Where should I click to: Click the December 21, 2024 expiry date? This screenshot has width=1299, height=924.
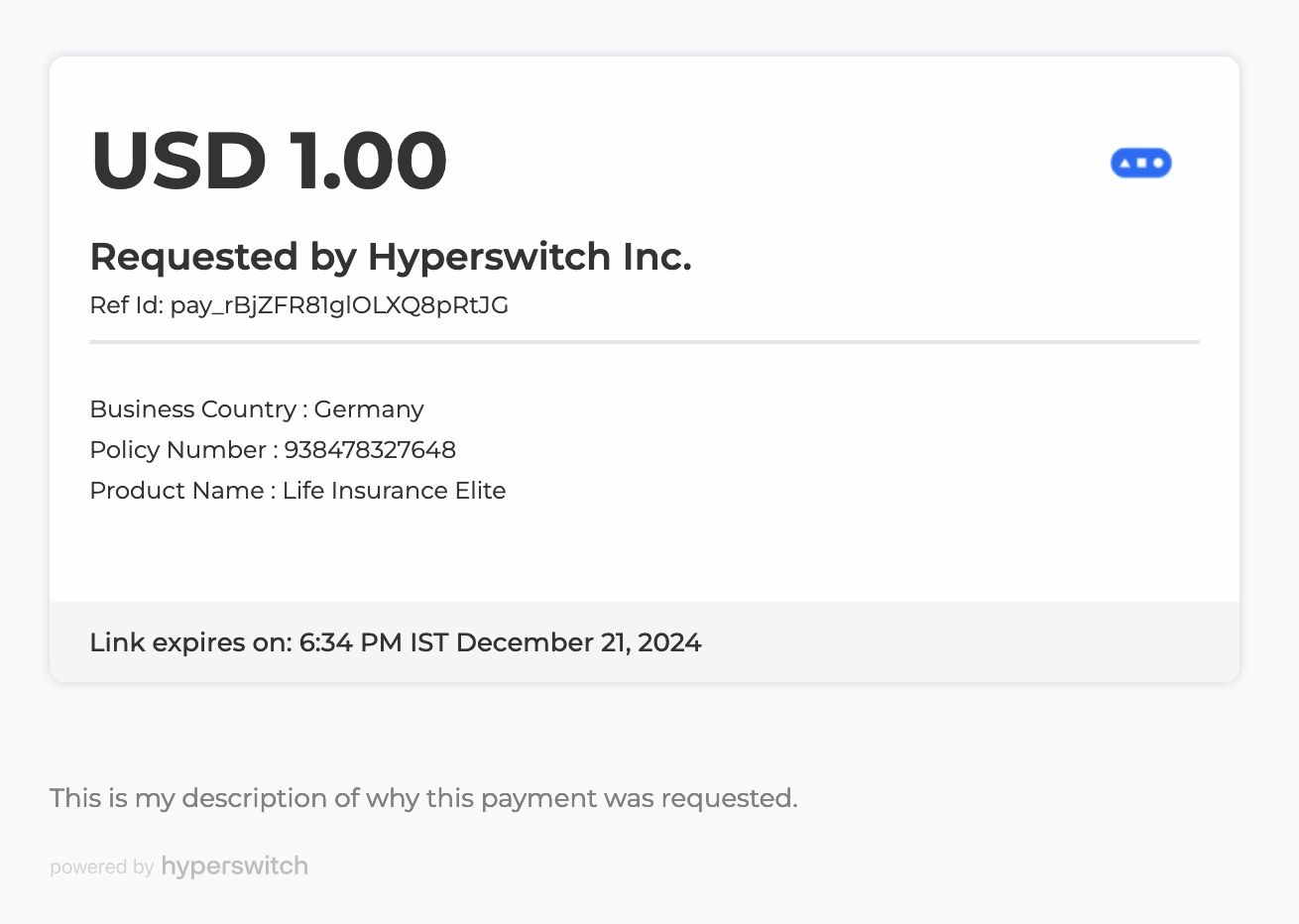[x=578, y=642]
